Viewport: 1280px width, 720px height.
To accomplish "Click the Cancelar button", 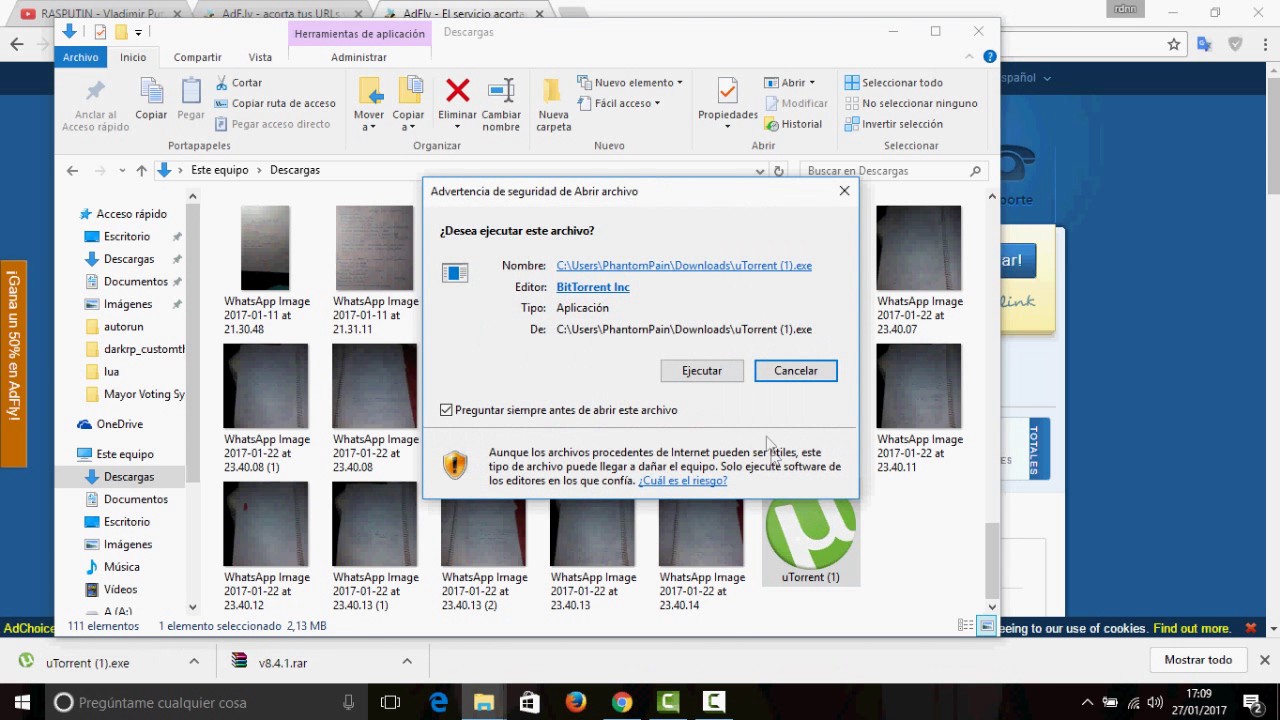I will pos(796,371).
